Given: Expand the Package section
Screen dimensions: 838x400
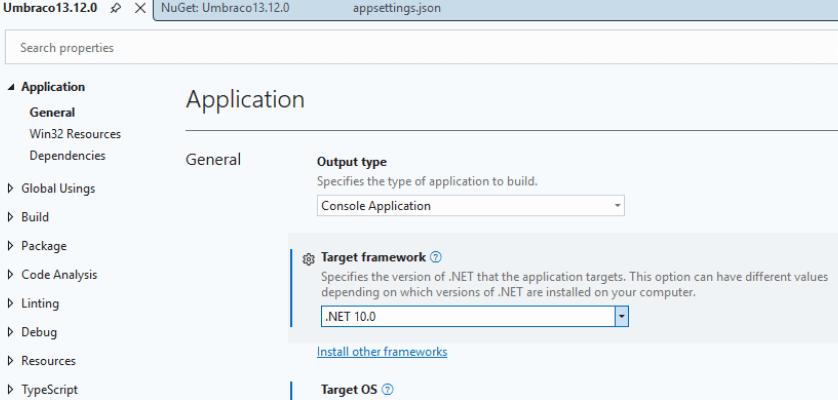Looking at the screenshot, I should 11,246.
